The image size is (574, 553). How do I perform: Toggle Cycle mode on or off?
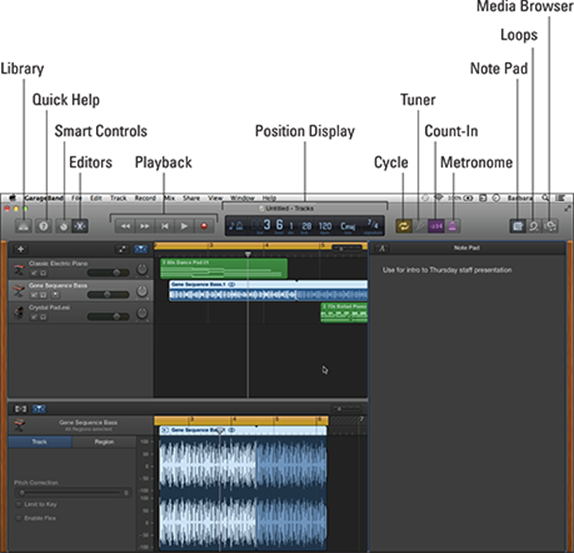click(x=404, y=226)
